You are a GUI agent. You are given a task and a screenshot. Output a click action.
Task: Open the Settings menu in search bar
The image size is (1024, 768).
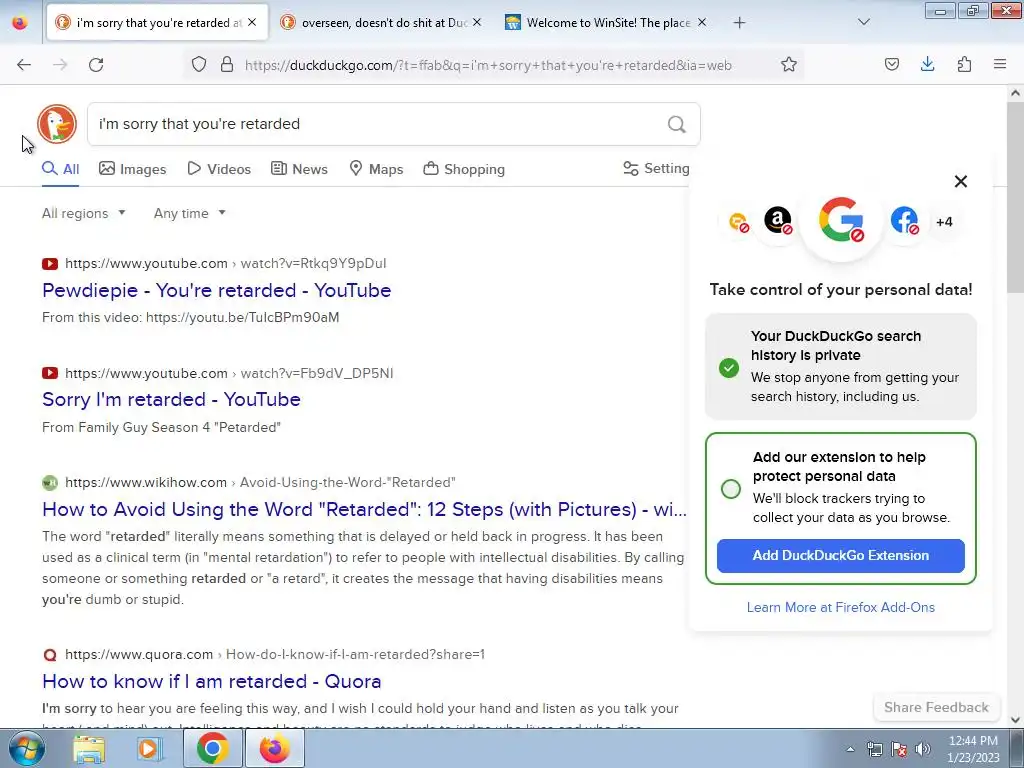pyautogui.click(x=656, y=168)
